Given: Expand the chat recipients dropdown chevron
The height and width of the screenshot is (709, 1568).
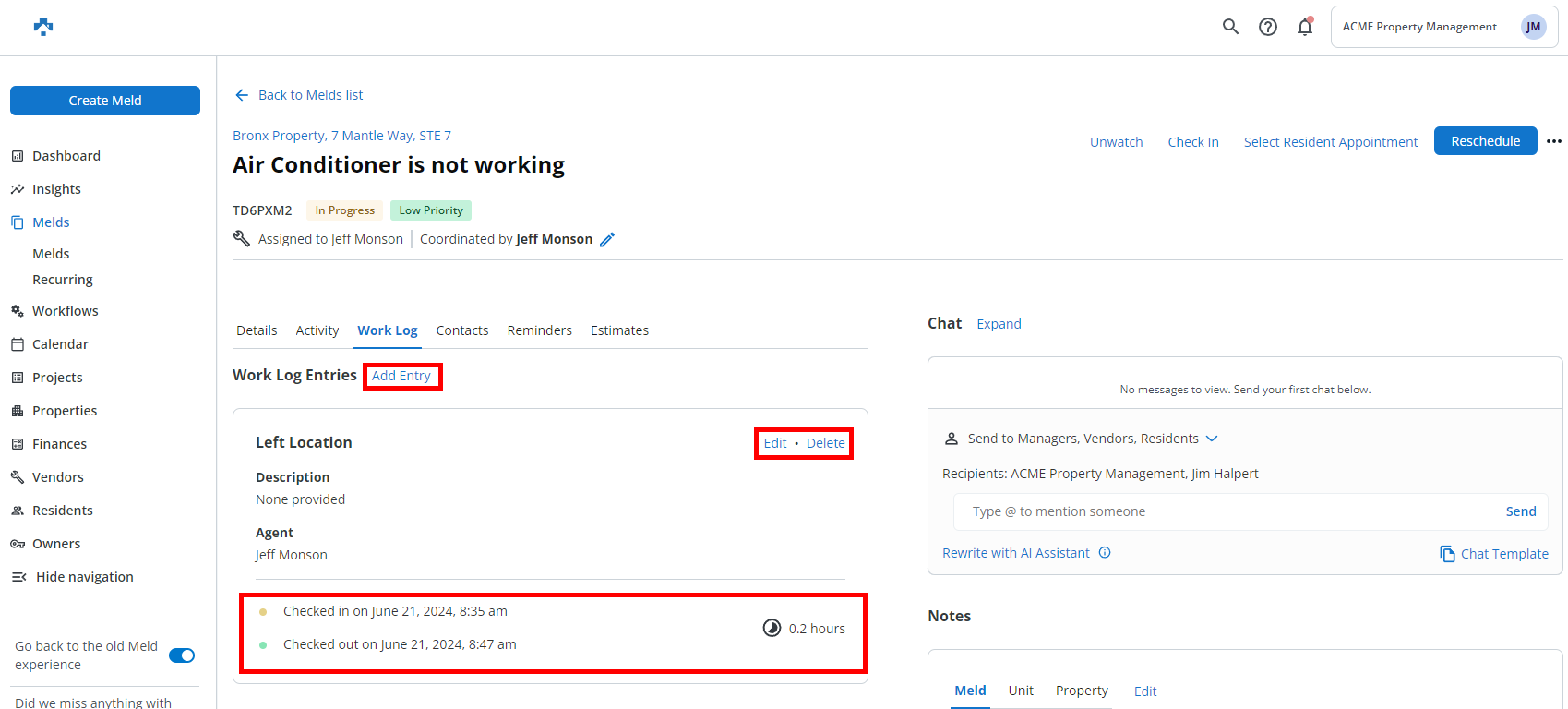Looking at the screenshot, I should coord(1212,439).
